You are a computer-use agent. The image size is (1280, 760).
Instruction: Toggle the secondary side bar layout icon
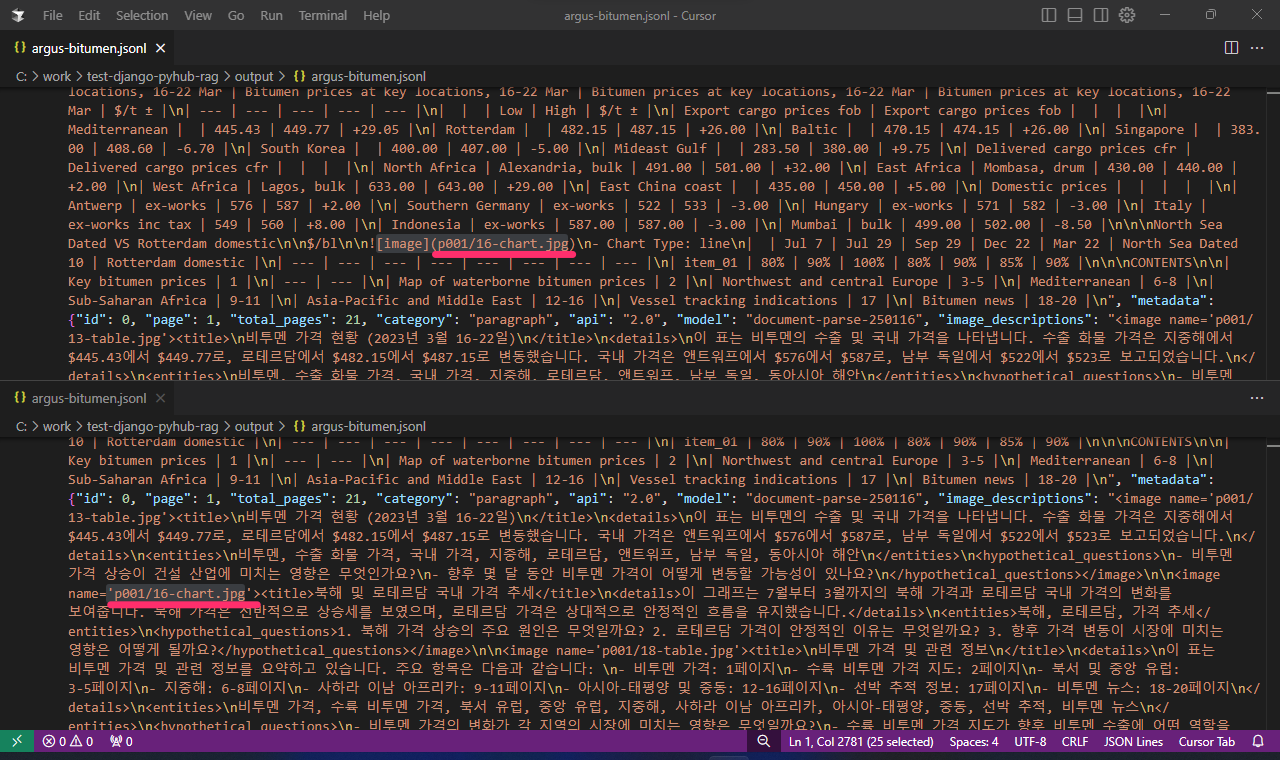pyautogui.click(x=1101, y=15)
